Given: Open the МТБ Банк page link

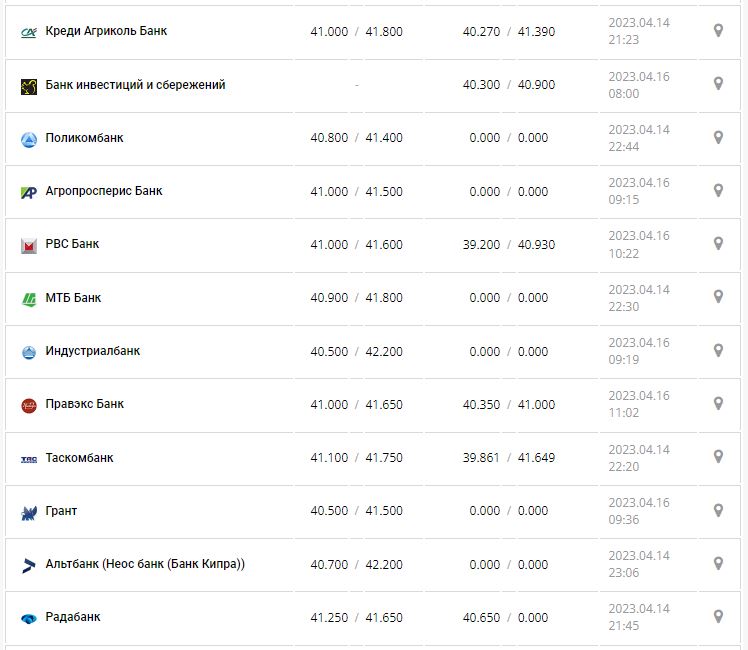Looking at the screenshot, I should coord(74,298).
